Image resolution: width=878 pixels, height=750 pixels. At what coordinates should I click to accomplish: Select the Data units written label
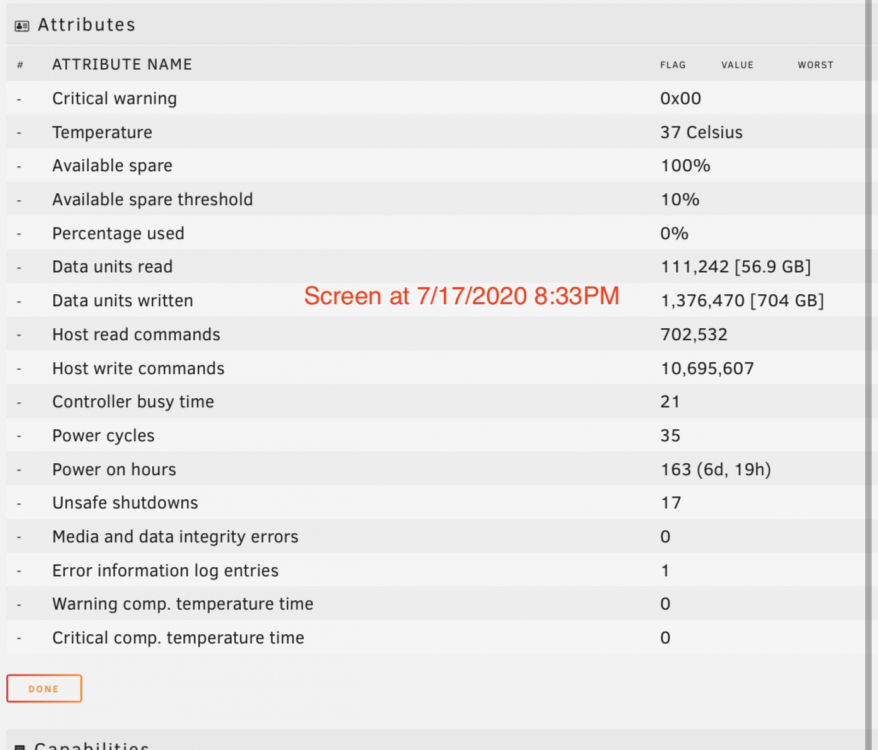[123, 301]
